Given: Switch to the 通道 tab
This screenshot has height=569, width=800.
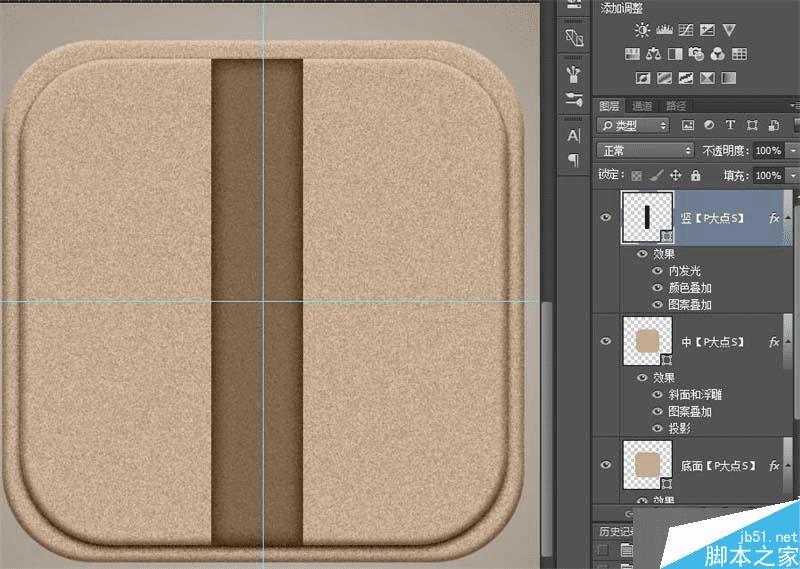Looking at the screenshot, I should pos(642,106).
